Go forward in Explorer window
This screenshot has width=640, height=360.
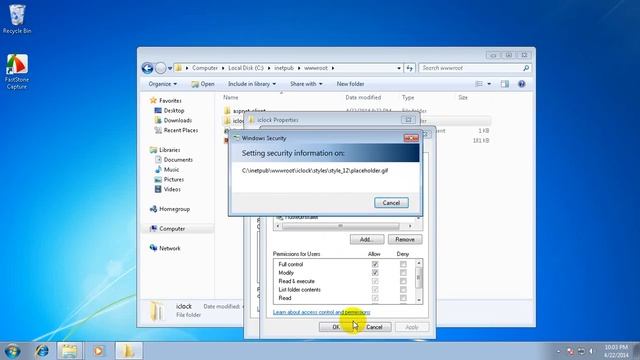pos(161,68)
